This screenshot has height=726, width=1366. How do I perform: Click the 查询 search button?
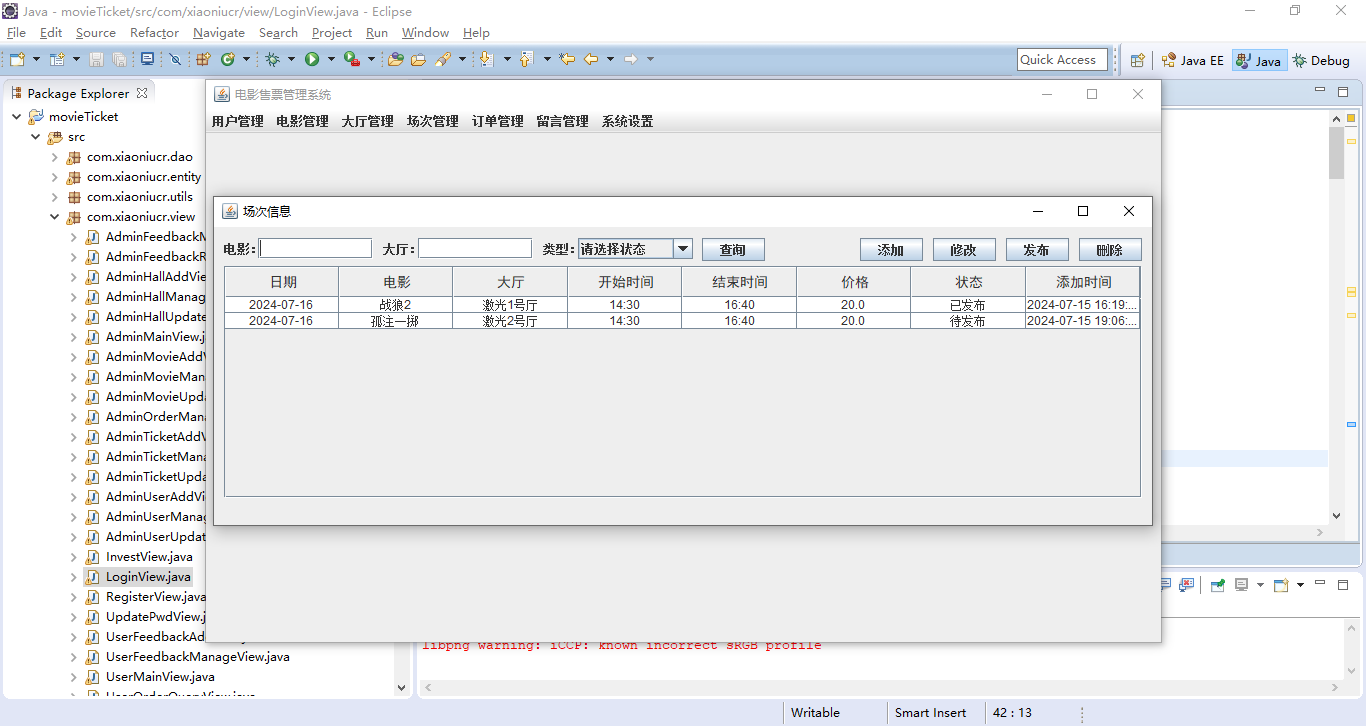pos(733,249)
